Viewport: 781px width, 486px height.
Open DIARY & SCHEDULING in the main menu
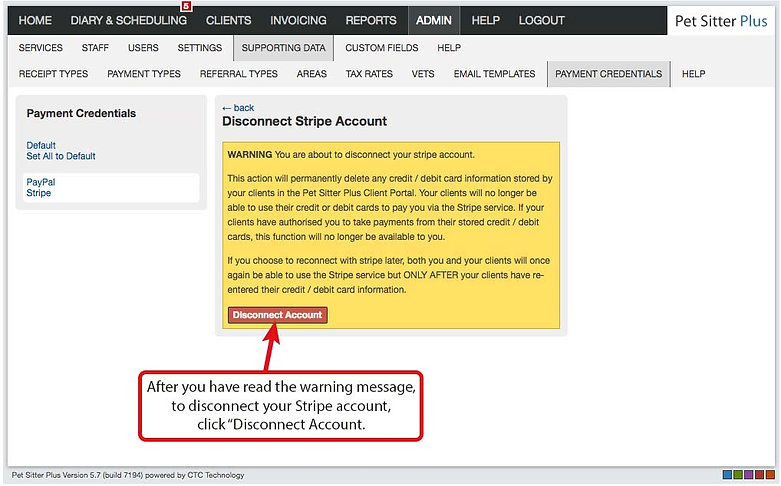coord(129,20)
